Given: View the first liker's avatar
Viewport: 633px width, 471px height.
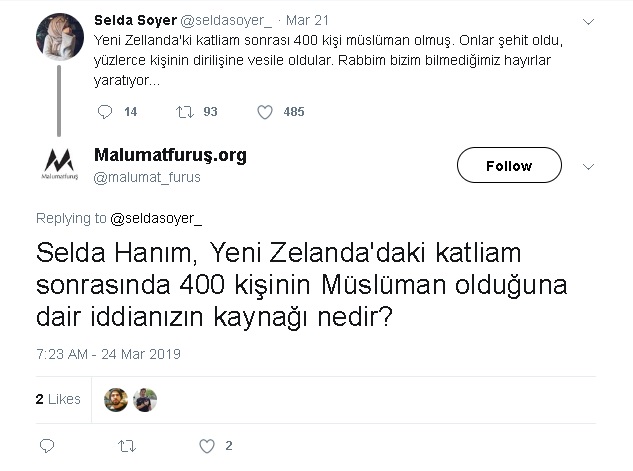Looking at the screenshot, I should 116,400.
